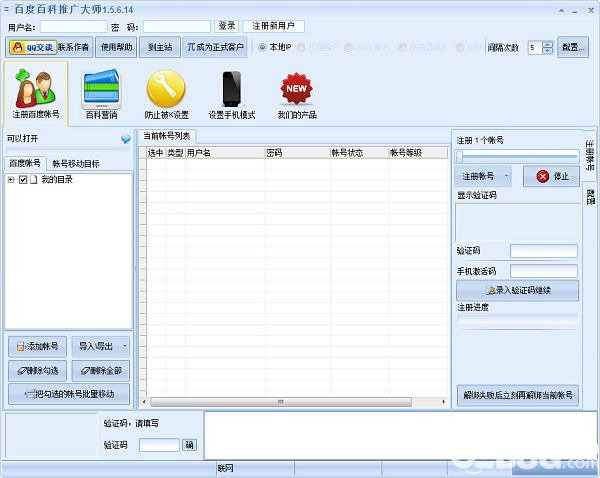Sort by 帐号等级 column header

(x=418, y=153)
